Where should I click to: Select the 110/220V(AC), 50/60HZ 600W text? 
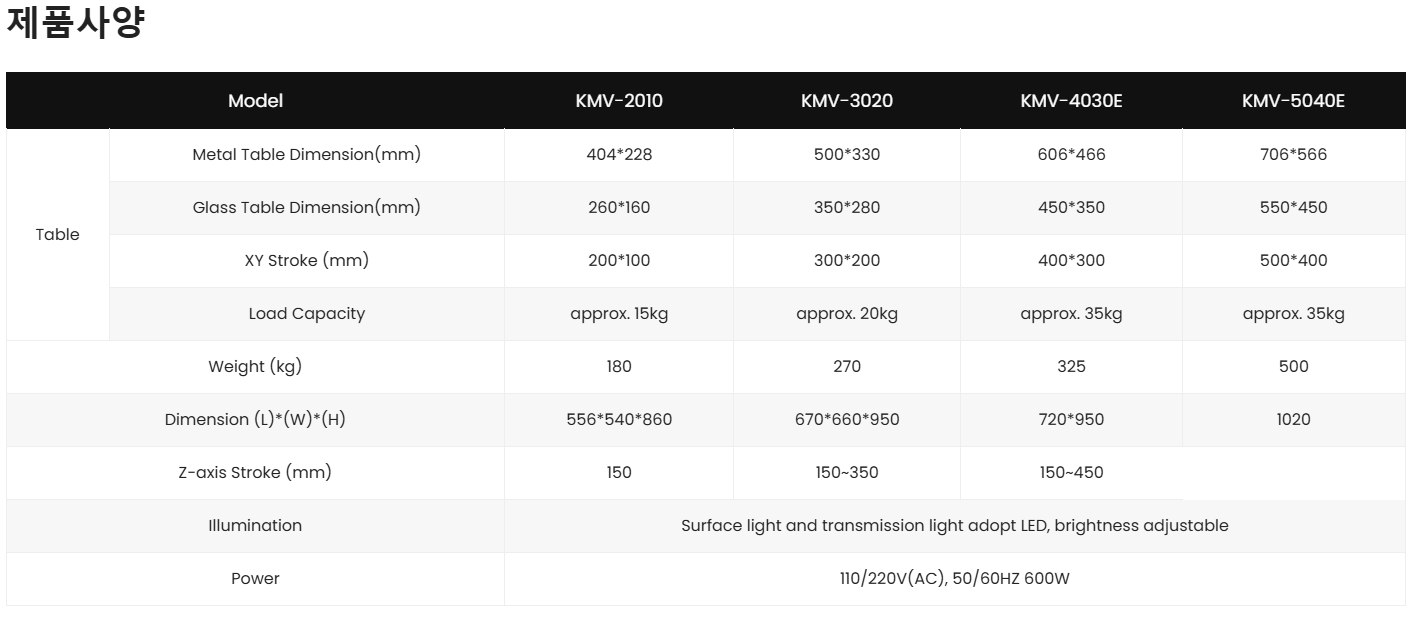[x=954, y=579]
